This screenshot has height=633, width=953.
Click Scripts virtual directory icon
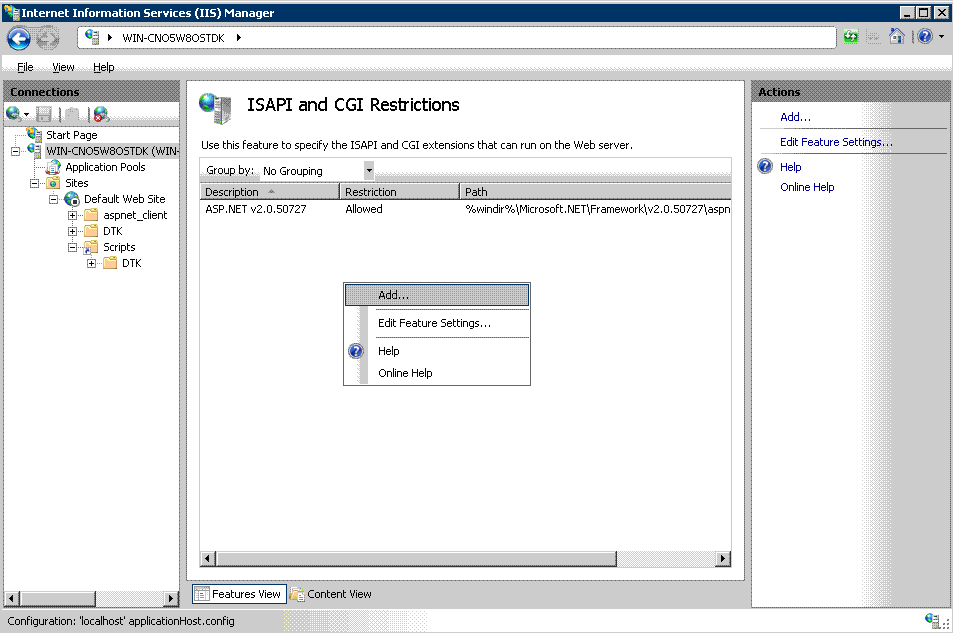point(91,247)
